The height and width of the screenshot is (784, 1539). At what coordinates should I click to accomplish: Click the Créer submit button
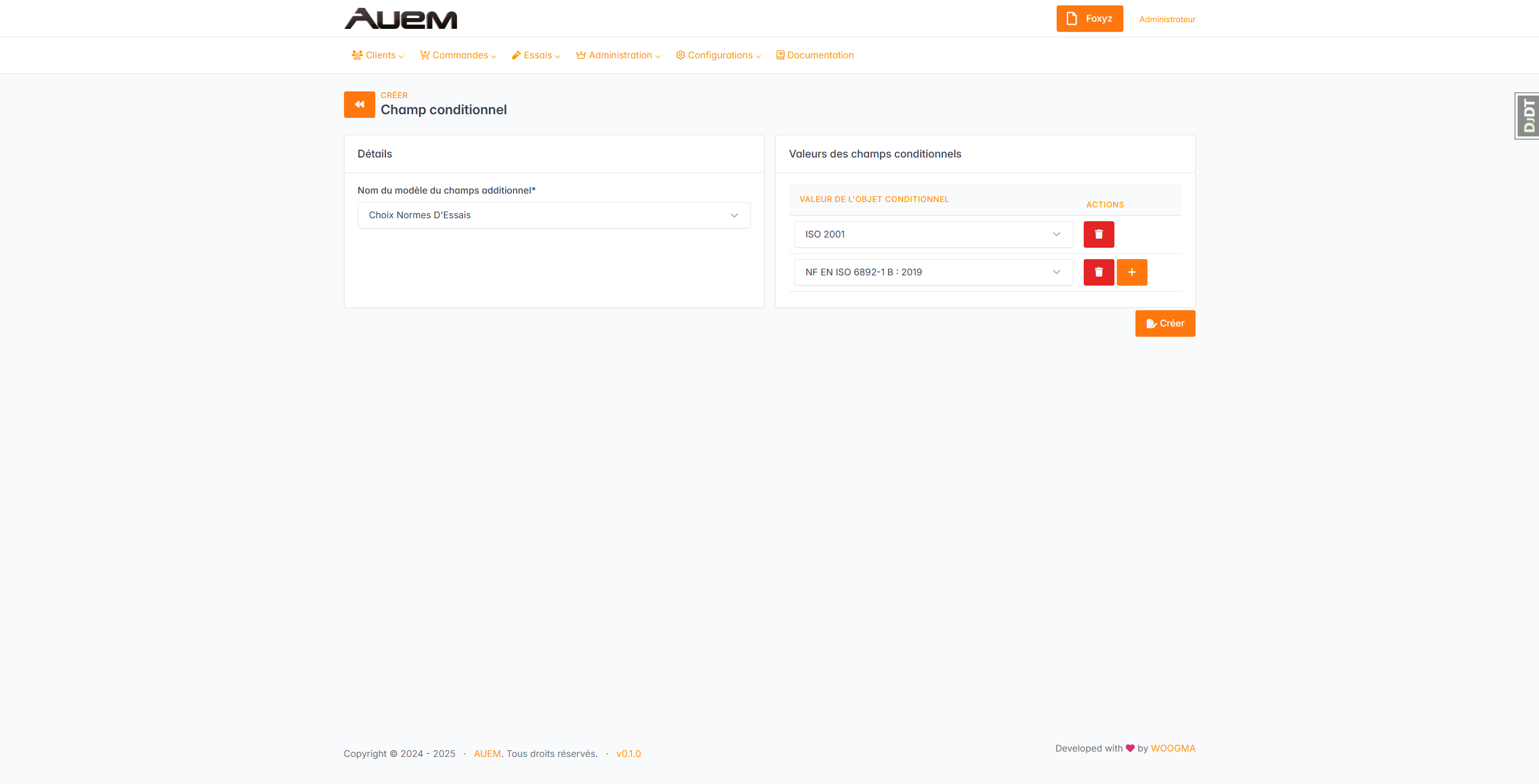(1164, 323)
